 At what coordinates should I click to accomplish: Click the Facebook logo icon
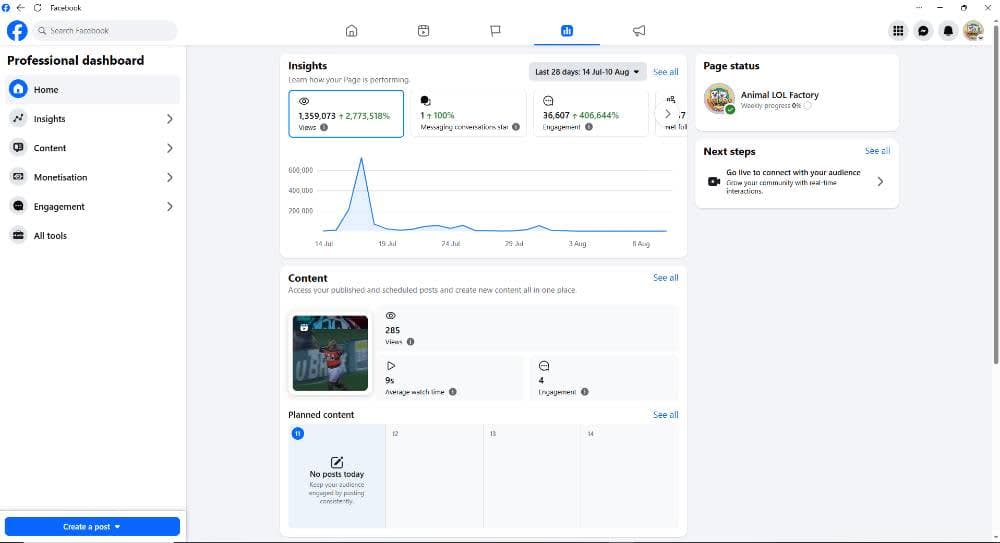(x=17, y=31)
